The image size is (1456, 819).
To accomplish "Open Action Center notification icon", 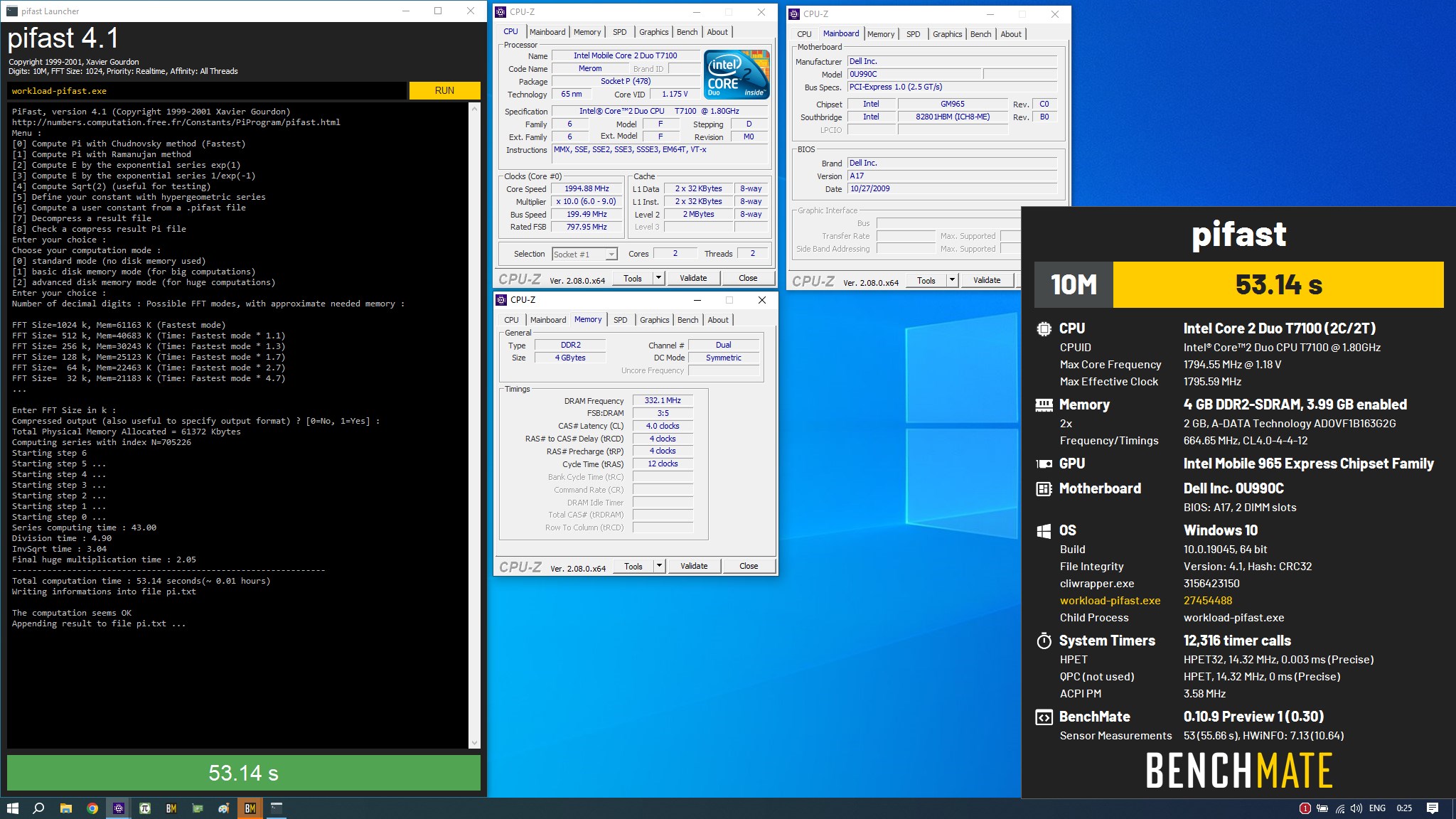I will 1433,808.
